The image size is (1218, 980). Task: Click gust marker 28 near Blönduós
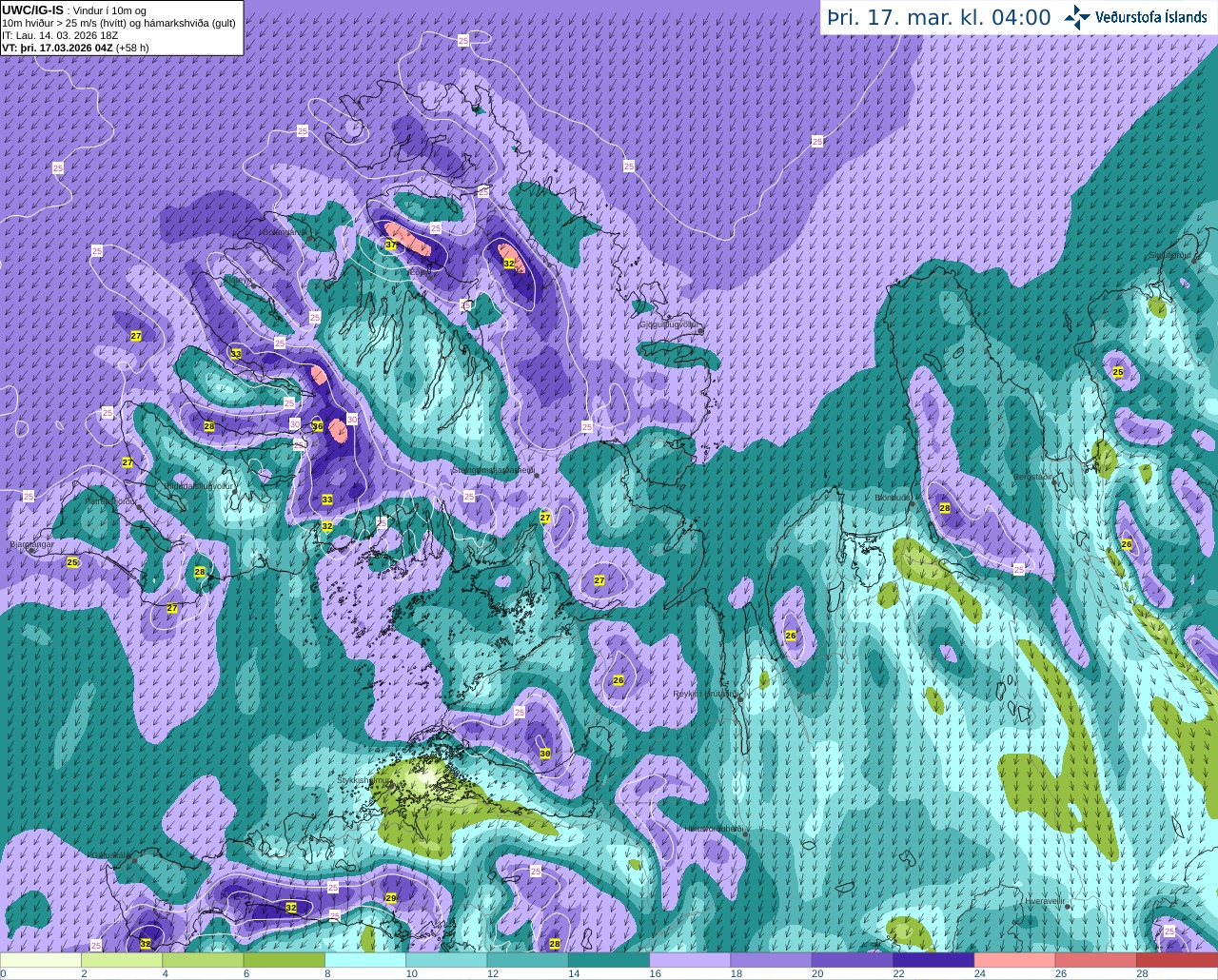click(945, 508)
